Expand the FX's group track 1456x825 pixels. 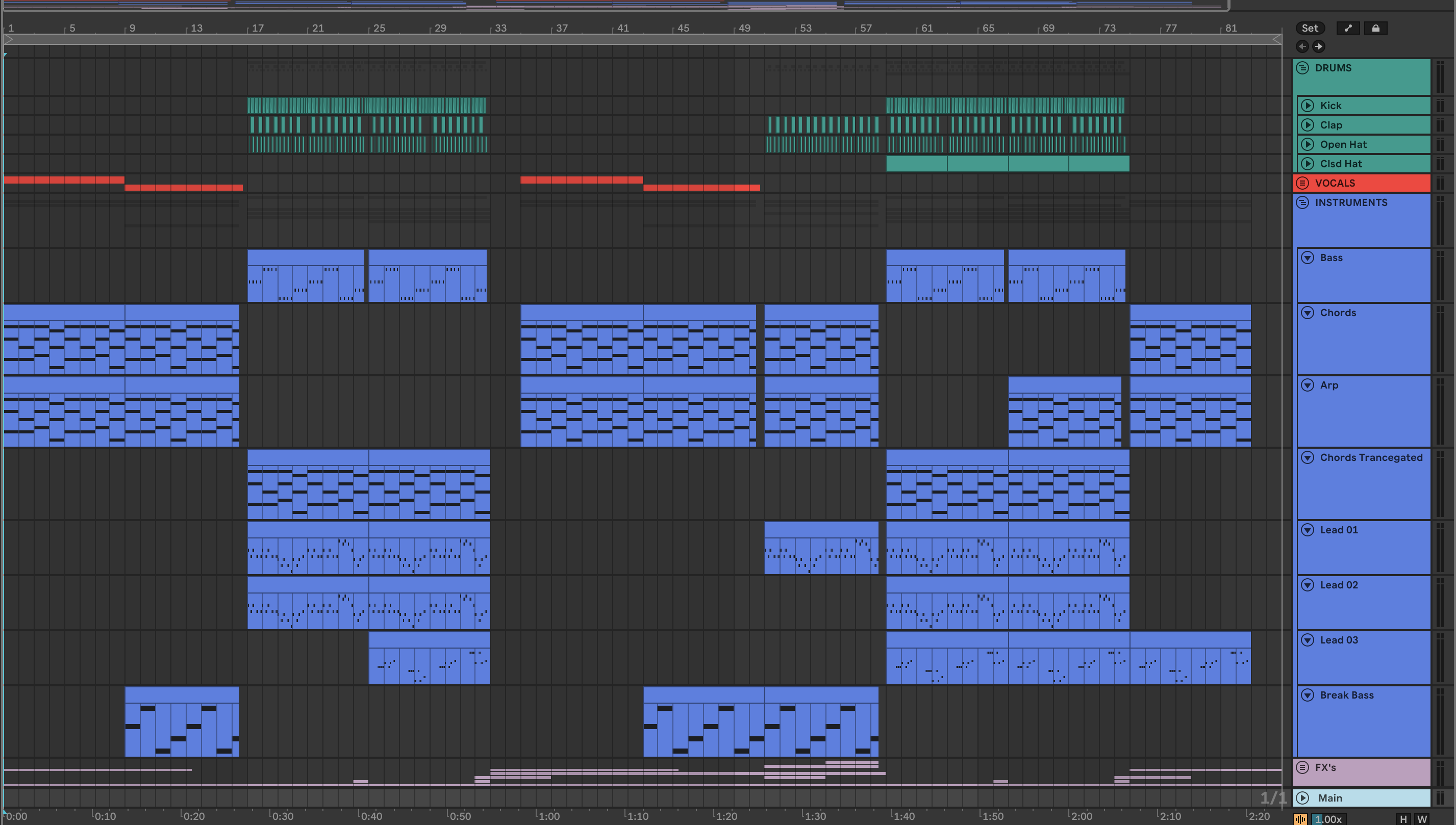[1302, 767]
